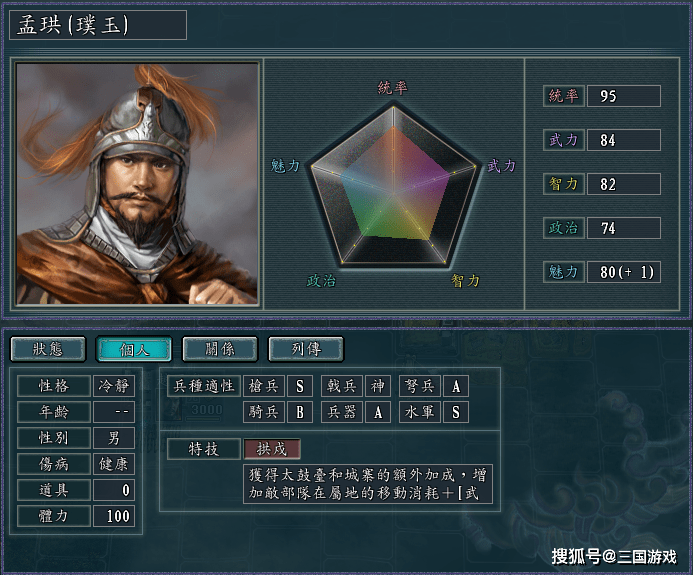Screen dimensions: 693x575
Task: Click the 性格 value 冷靜
Action: 113,386
